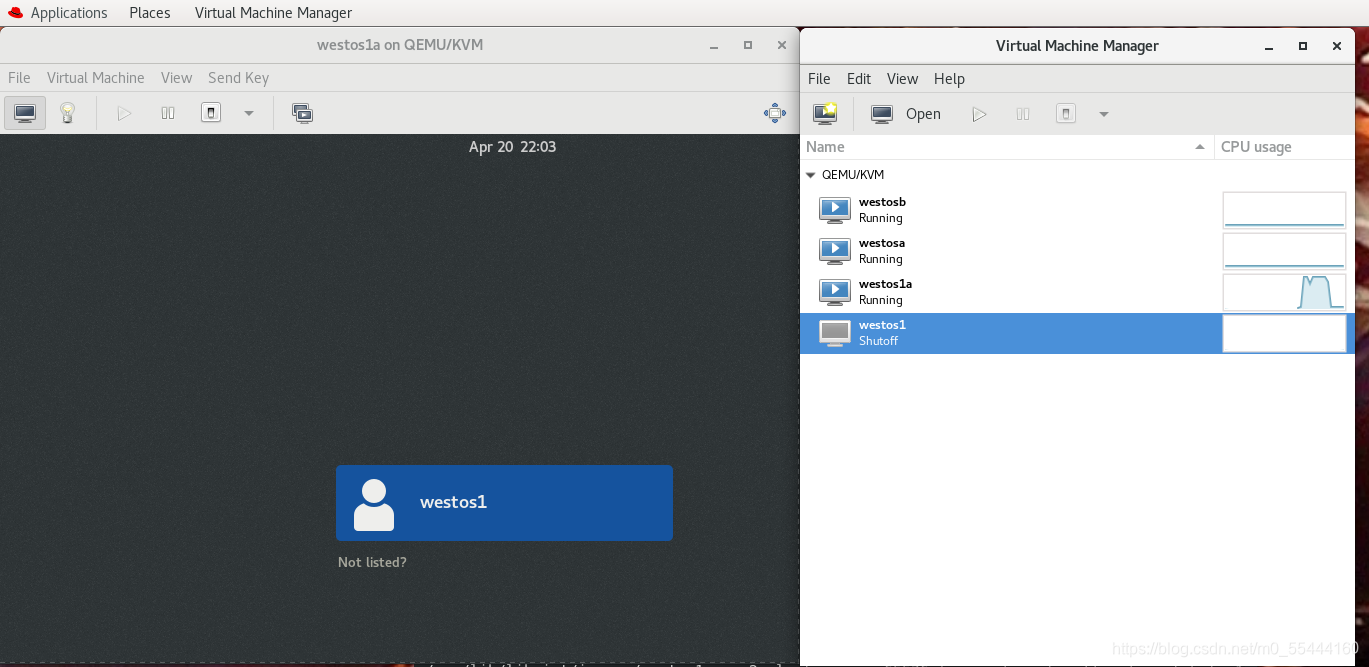Screen dimensions: 1369x667
Task: Open View menu in westos1a window
Action: pyautogui.click(x=176, y=78)
